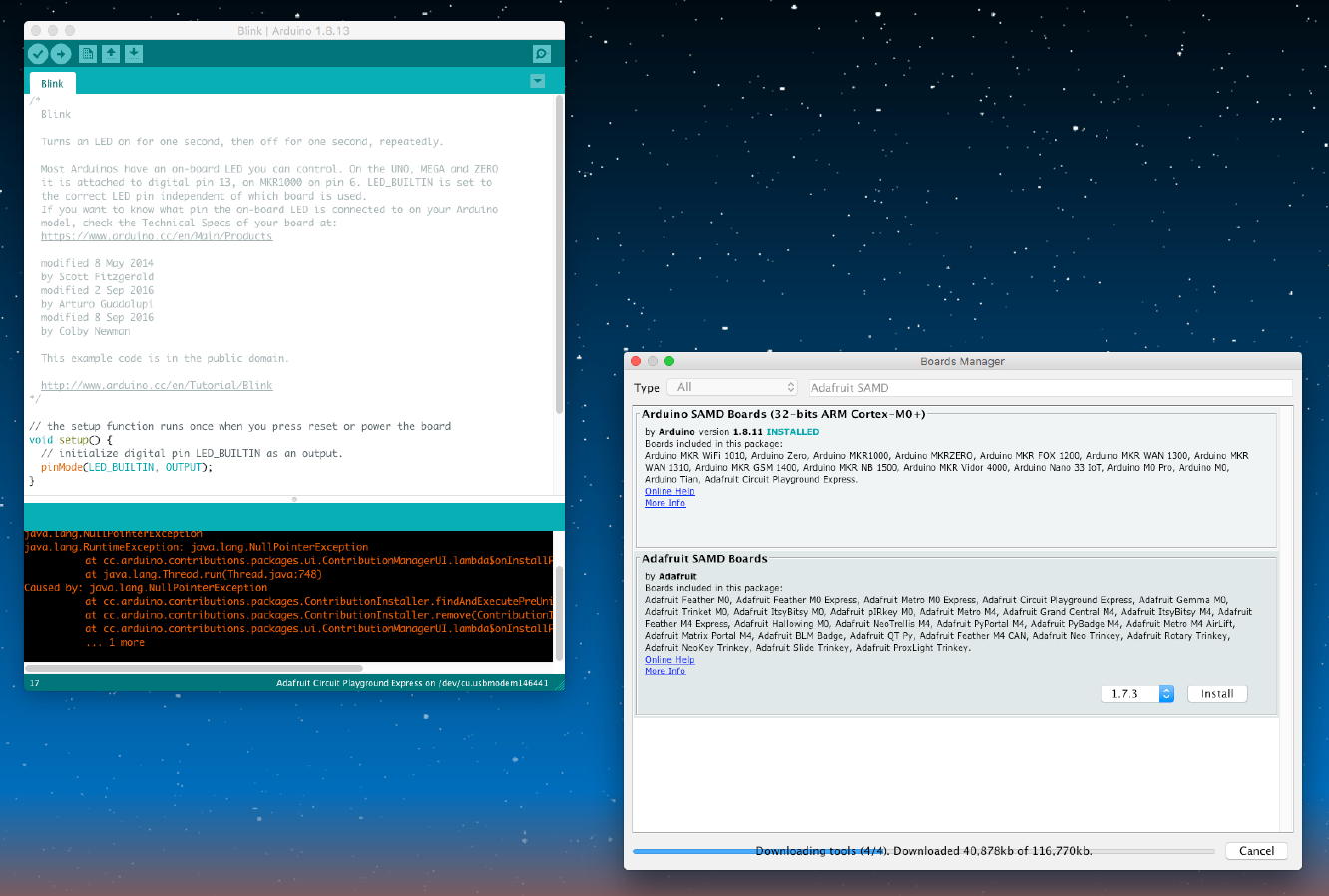Open the 1.7.3 version selector

tap(1137, 694)
